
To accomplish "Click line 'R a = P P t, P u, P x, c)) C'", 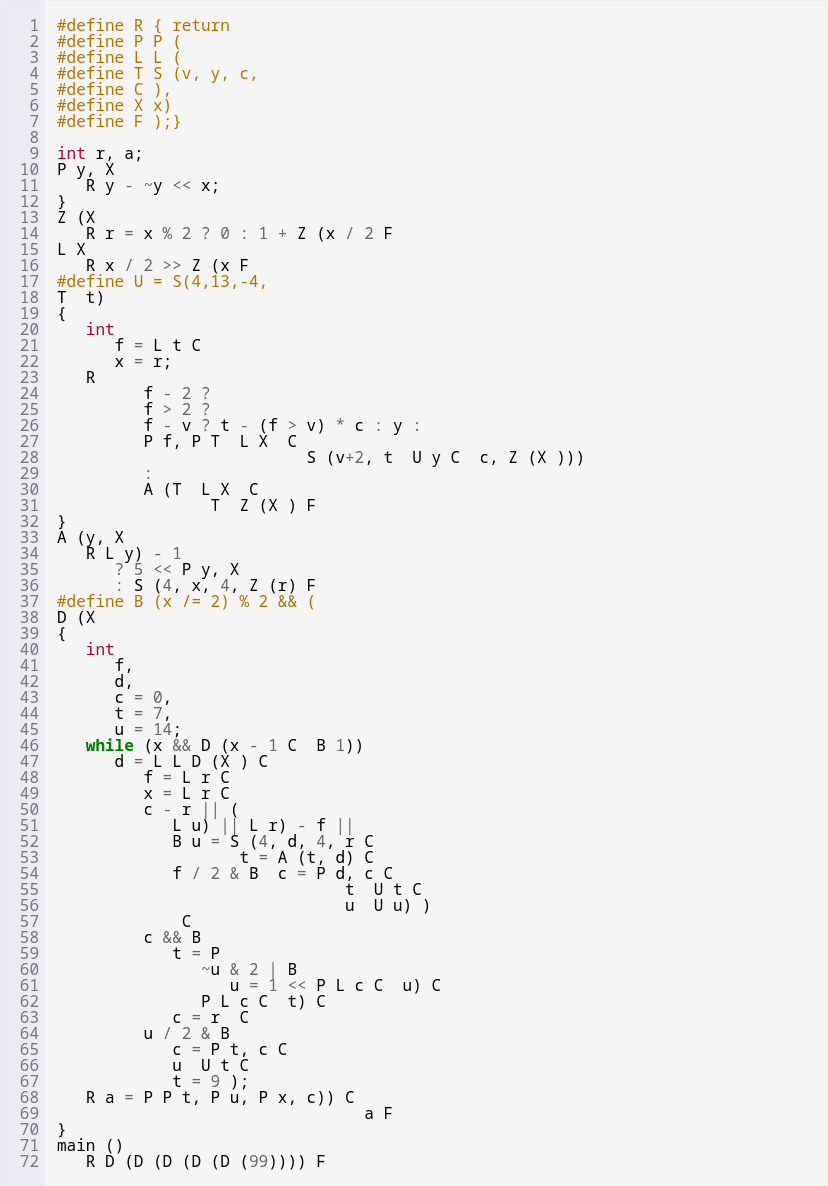I will [x=220, y=1098].
